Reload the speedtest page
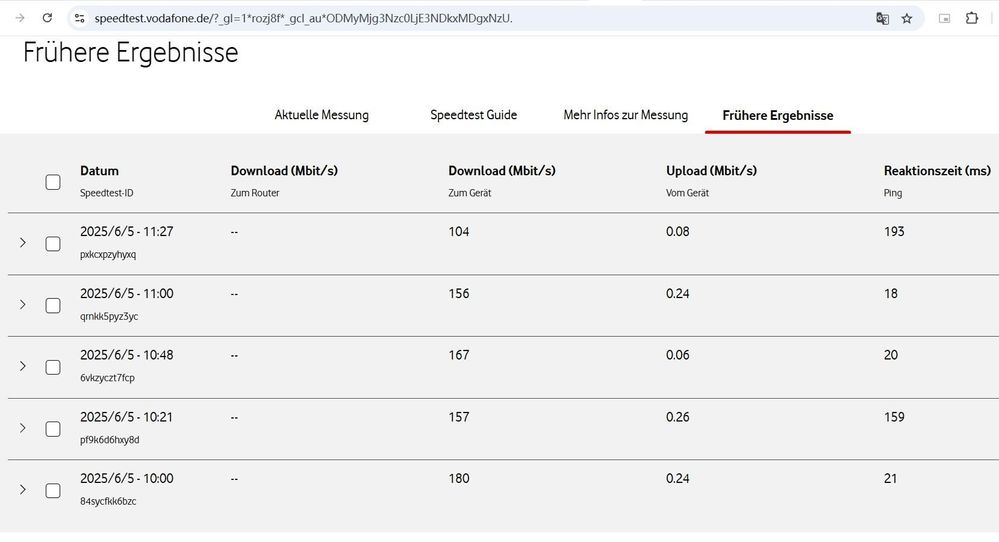 48,18
